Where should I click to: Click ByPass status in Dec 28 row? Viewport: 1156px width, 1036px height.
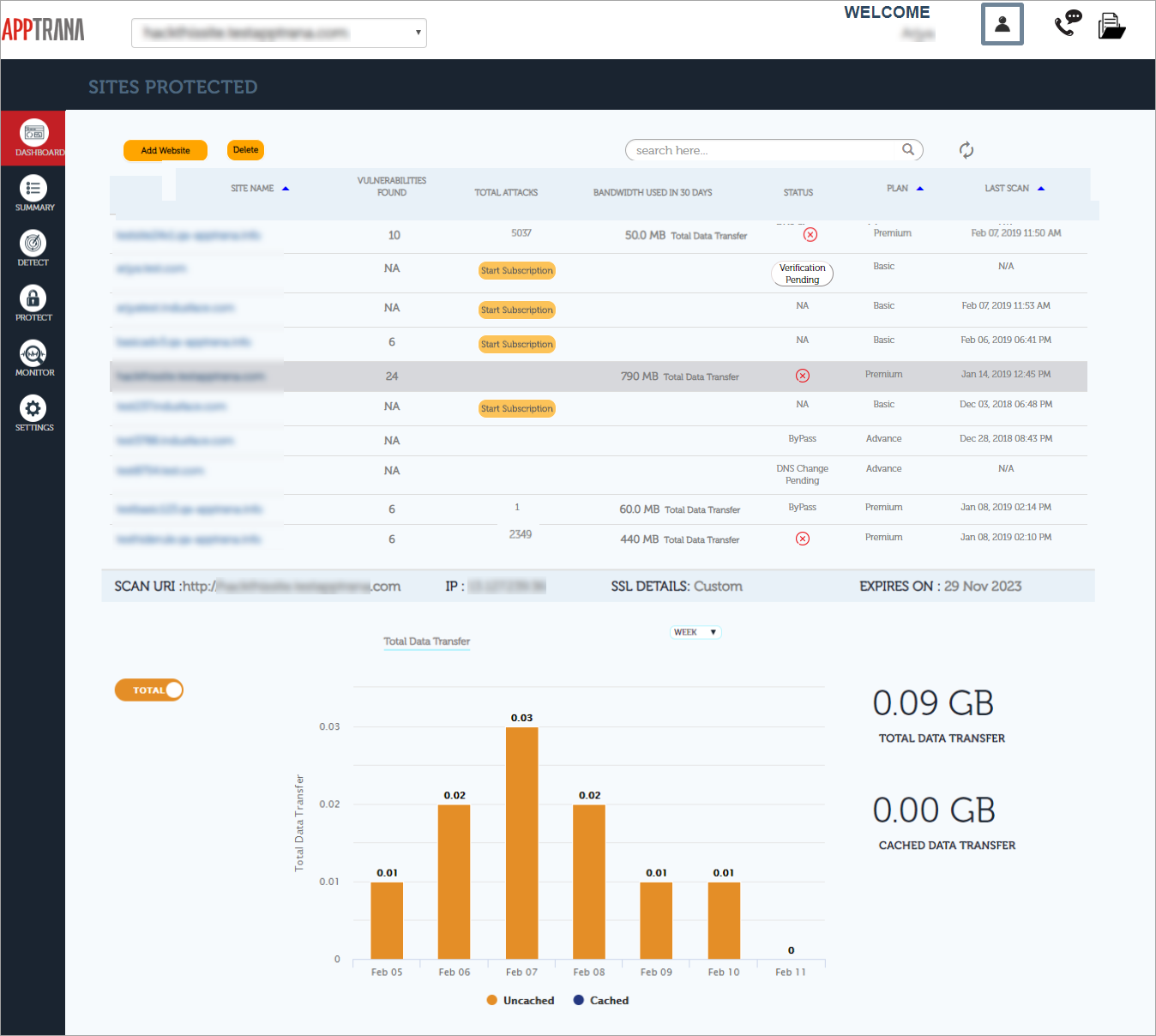[x=803, y=438]
